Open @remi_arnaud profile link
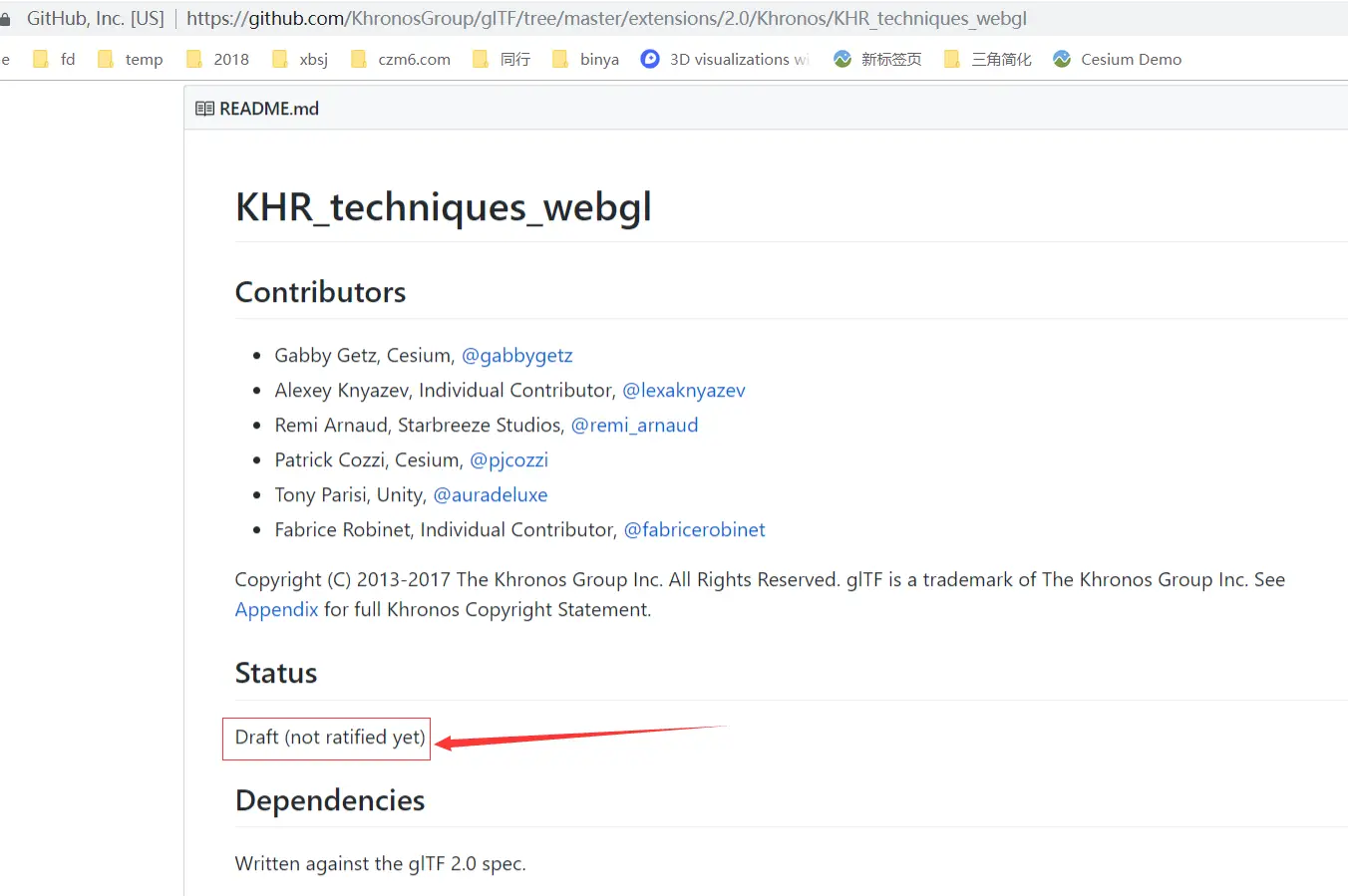The height and width of the screenshot is (896, 1348). pyautogui.click(x=634, y=426)
